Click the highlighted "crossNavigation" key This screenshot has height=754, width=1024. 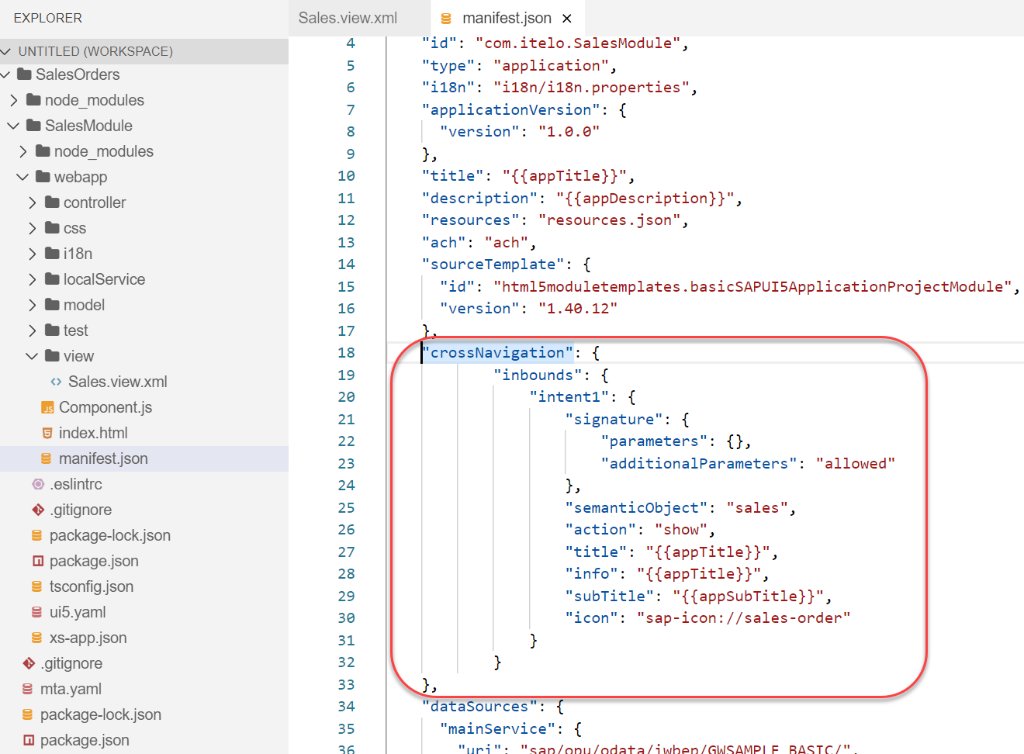(x=498, y=353)
